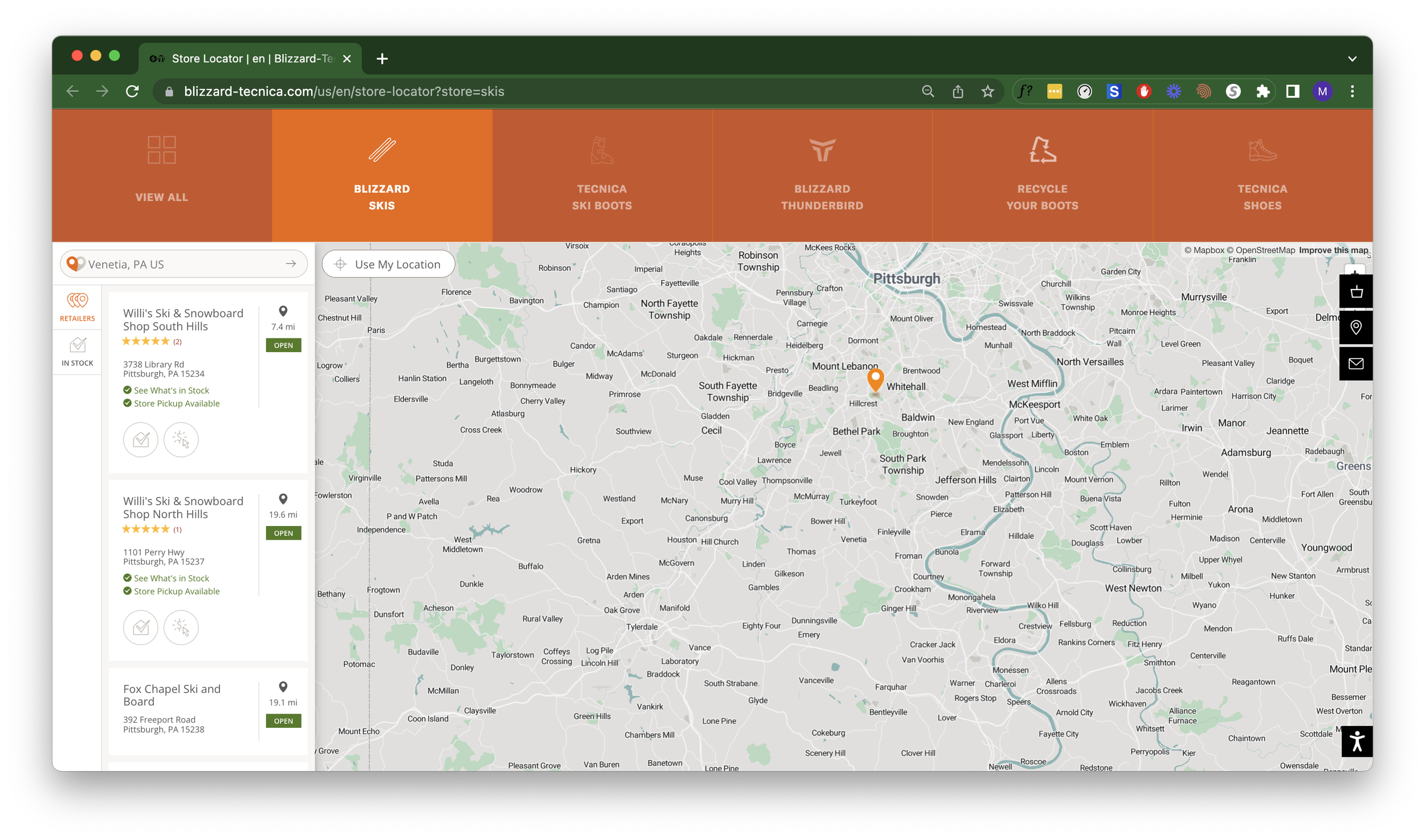
Task: Submit the location search arrow
Action: coord(291,264)
